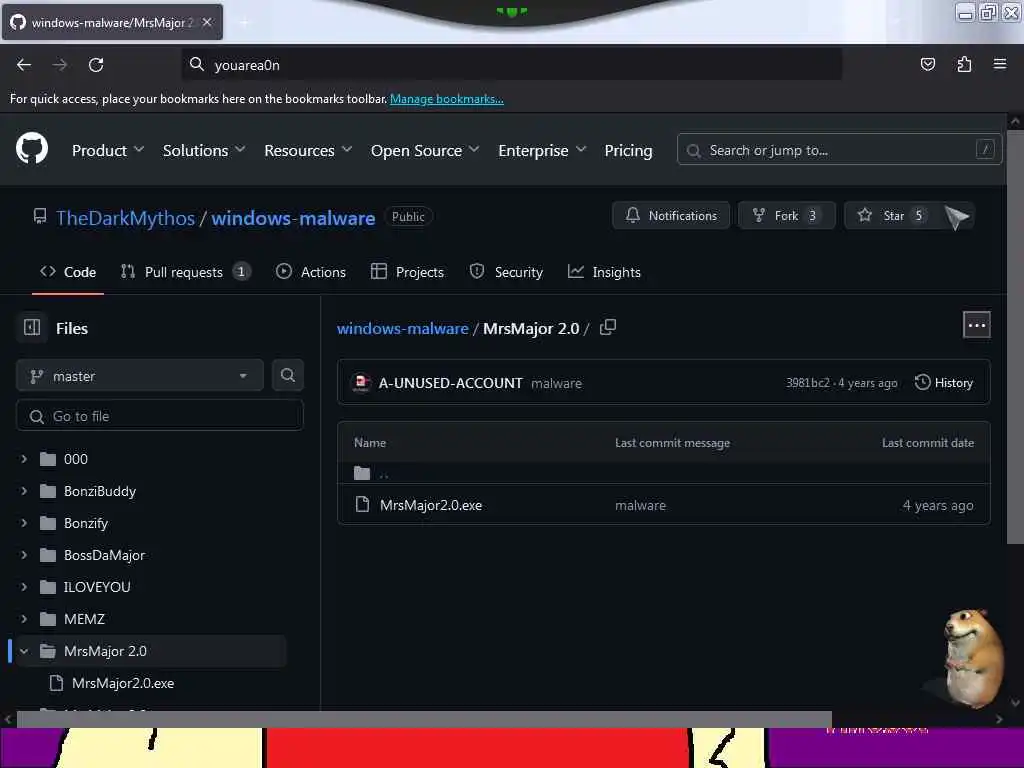Expand the Open Source menu
1024x768 pixels.
tap(425, 150)
